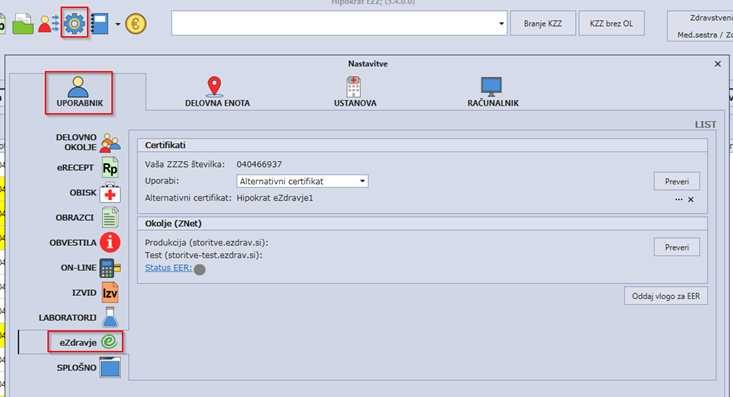Open the ON-LINE card reader section
The height and width of the screenshot is (397, 733).
point(90,268)
